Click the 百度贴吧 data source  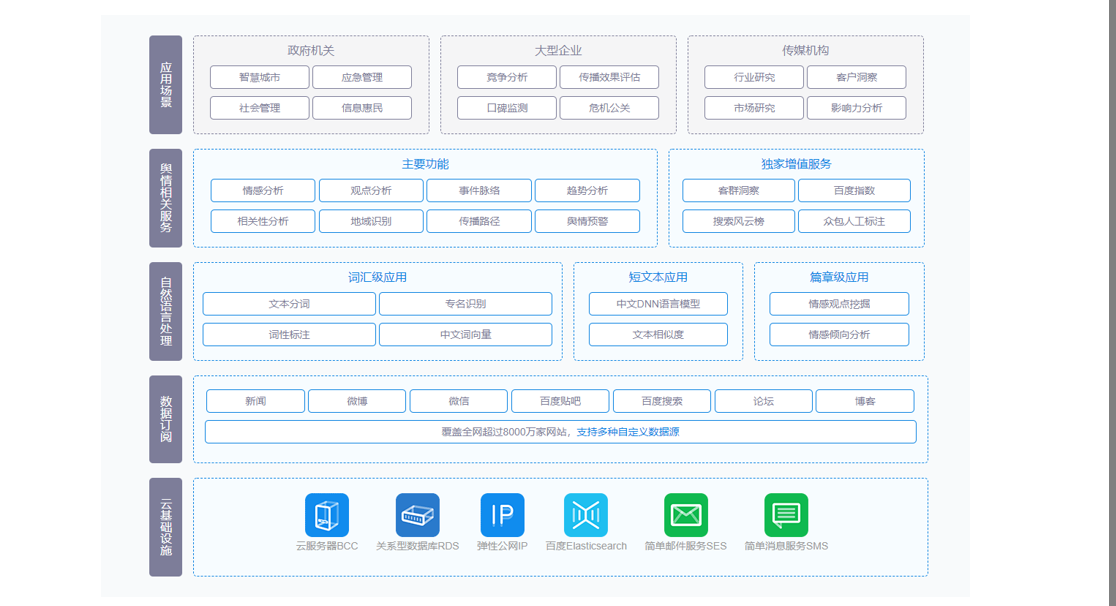click(x=560, y=401)
